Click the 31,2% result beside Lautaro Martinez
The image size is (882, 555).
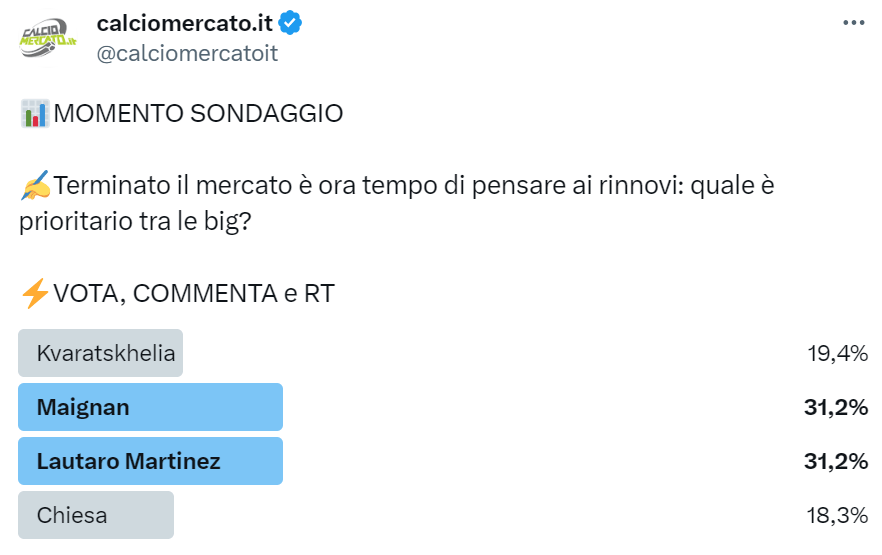pos(836,461)
